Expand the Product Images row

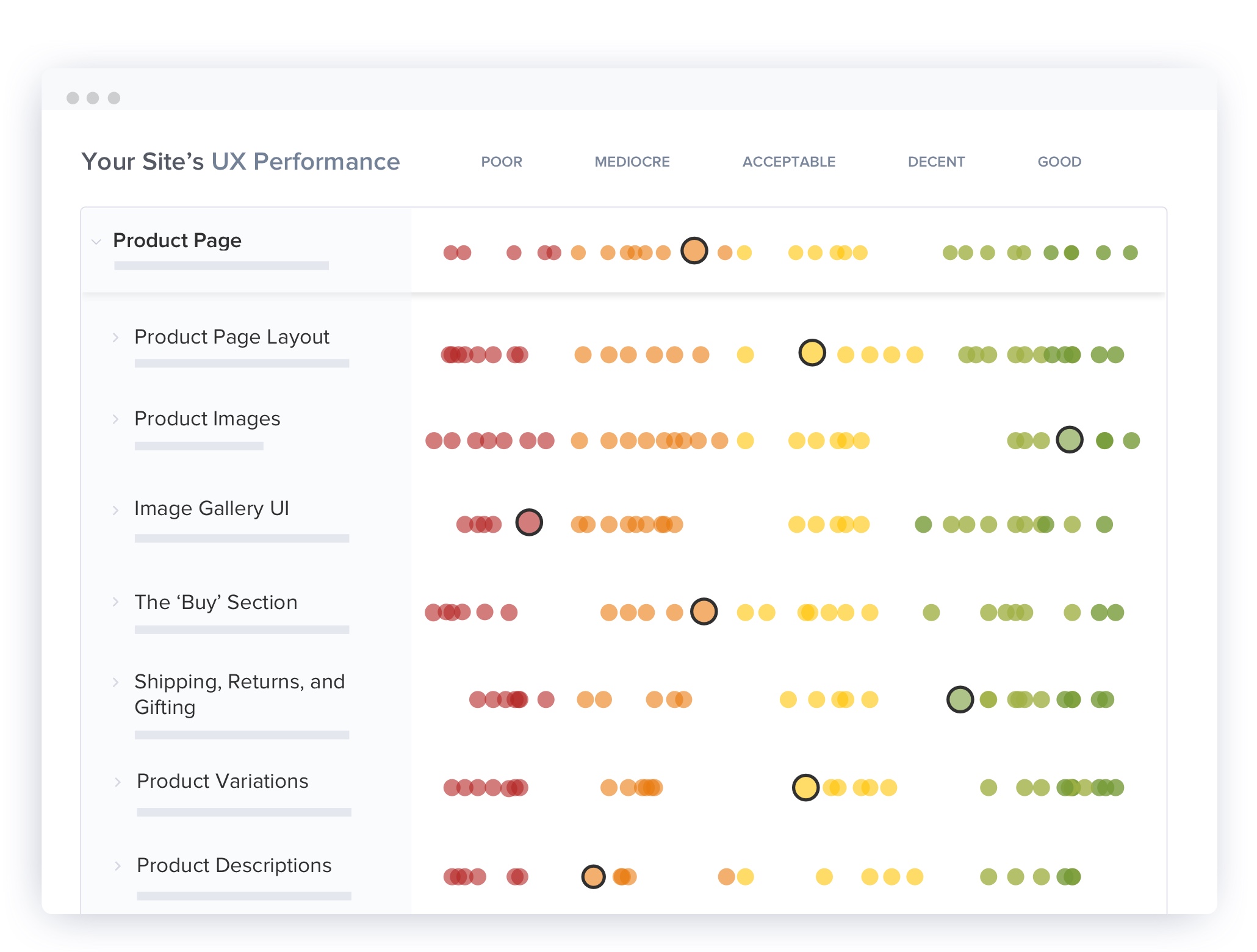click(115, 419)
